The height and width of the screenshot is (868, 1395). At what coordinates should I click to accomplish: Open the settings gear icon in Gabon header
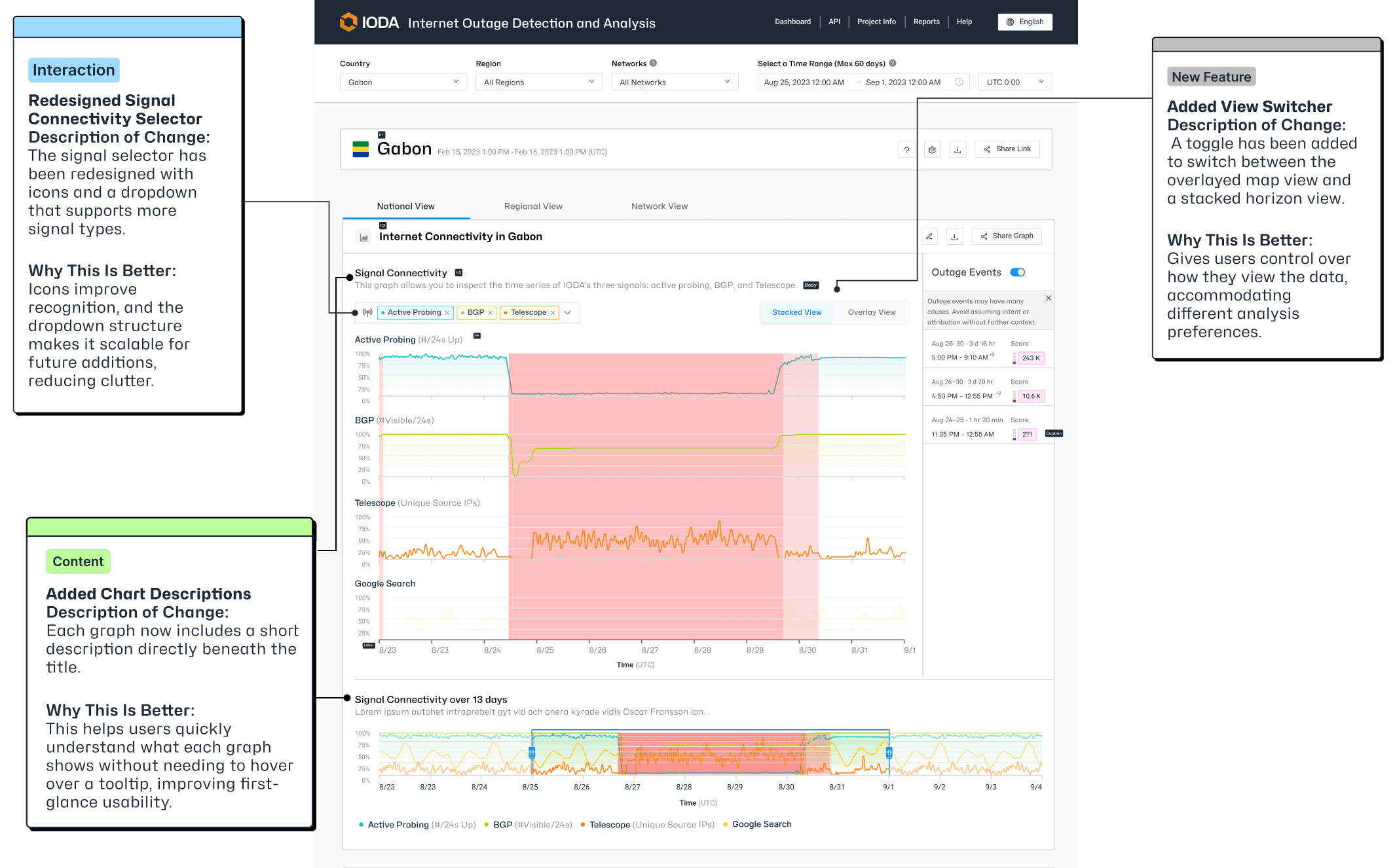click(932, 150)
